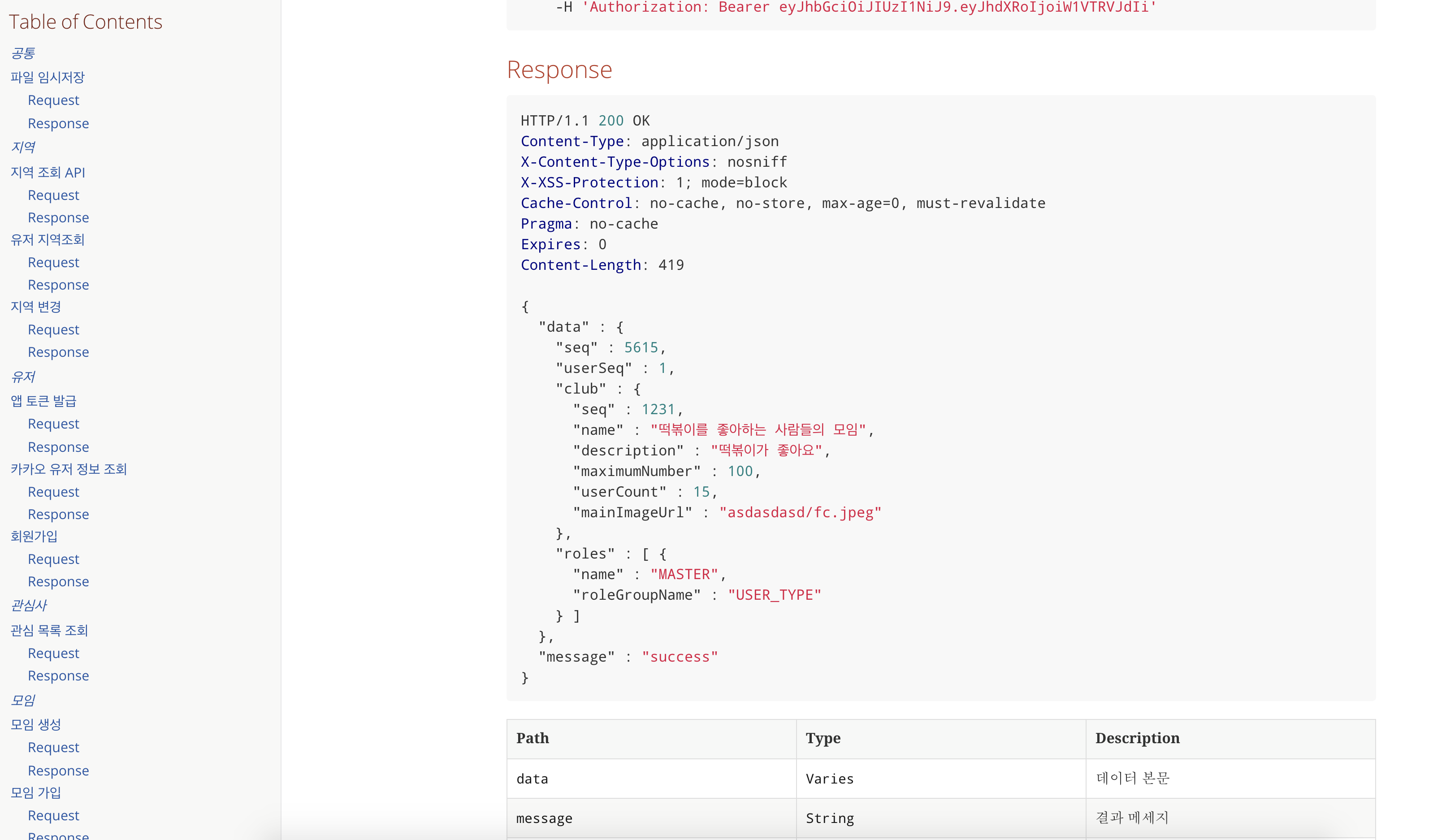Select the 지역 변경 link

coord(36,307)
